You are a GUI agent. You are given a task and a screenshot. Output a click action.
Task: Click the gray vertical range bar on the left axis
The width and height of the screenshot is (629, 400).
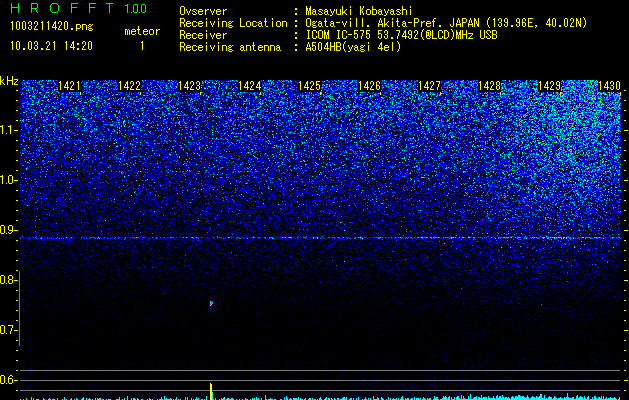(19, 308)
